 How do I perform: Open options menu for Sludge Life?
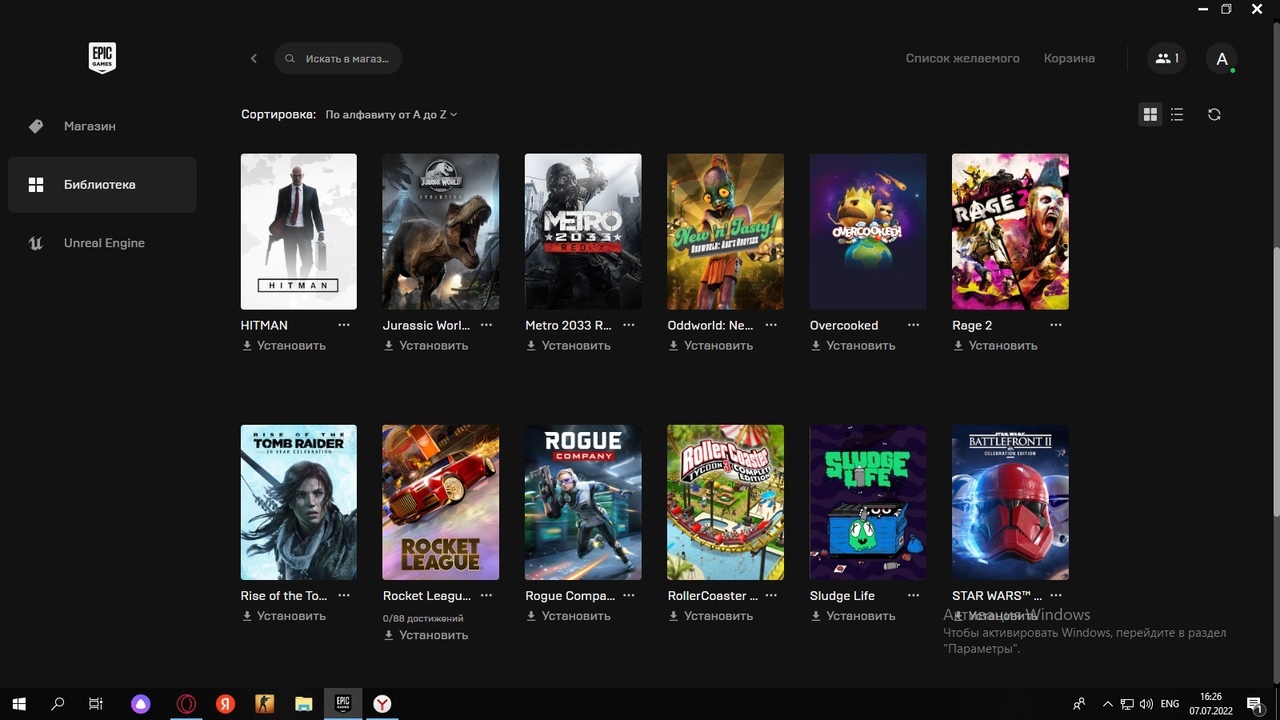913,595
